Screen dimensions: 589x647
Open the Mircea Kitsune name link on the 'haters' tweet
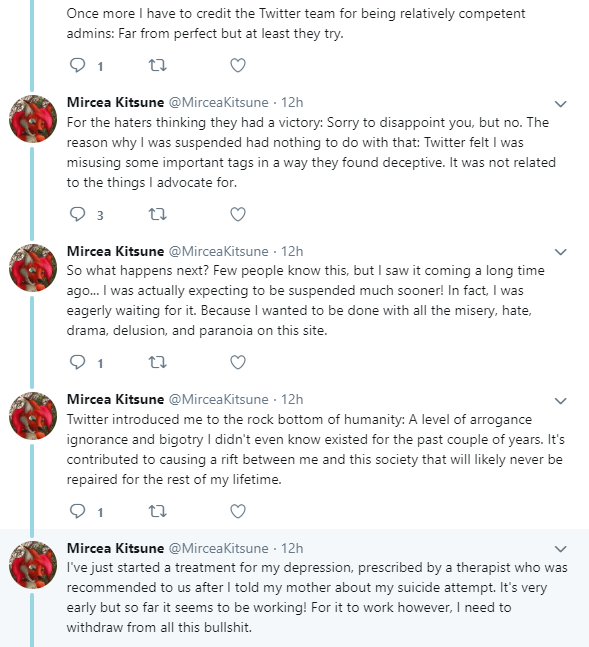pos(116,102)
